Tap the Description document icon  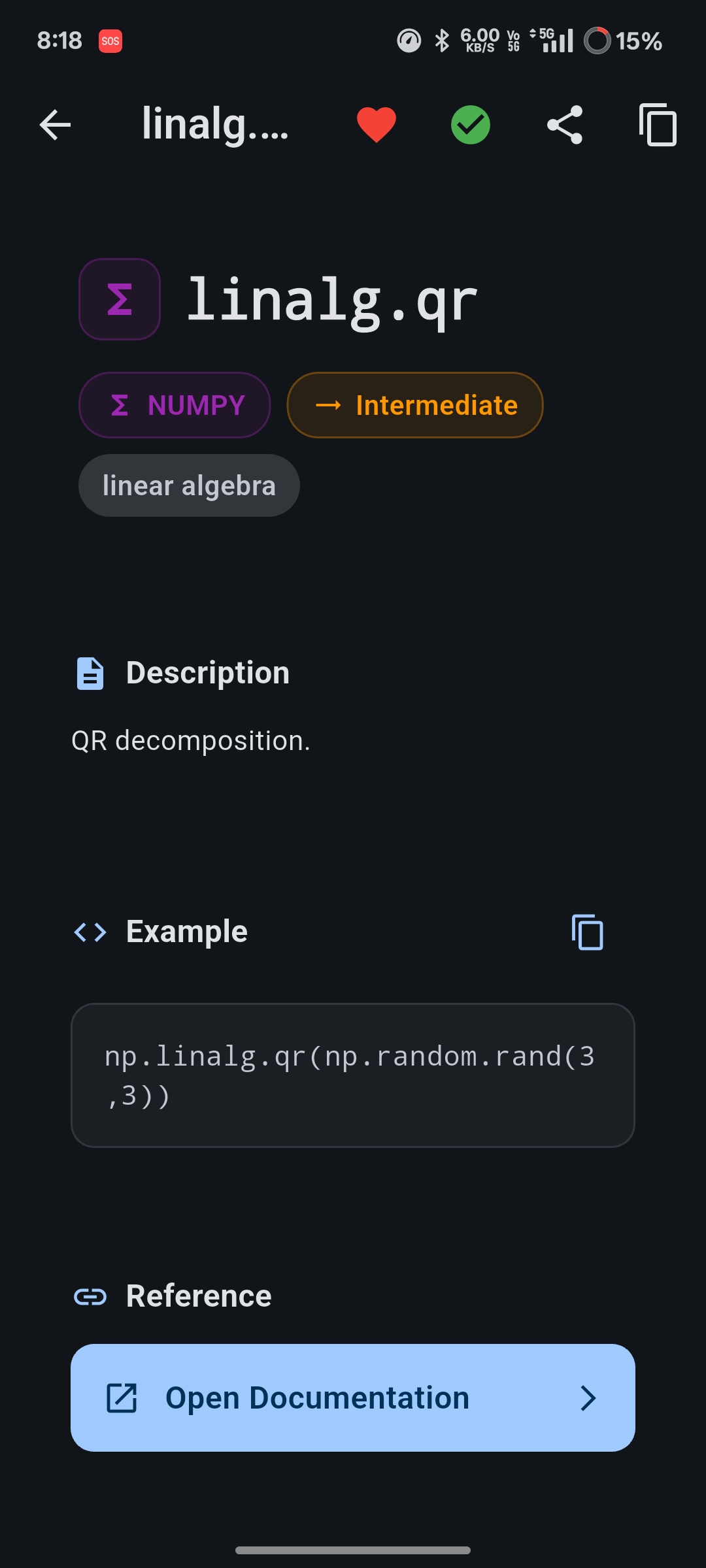(x=90, y=673)
